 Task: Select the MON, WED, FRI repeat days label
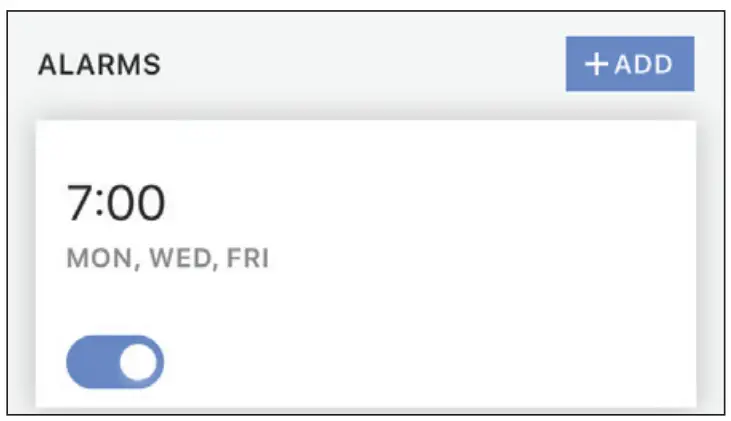(167, 259)
